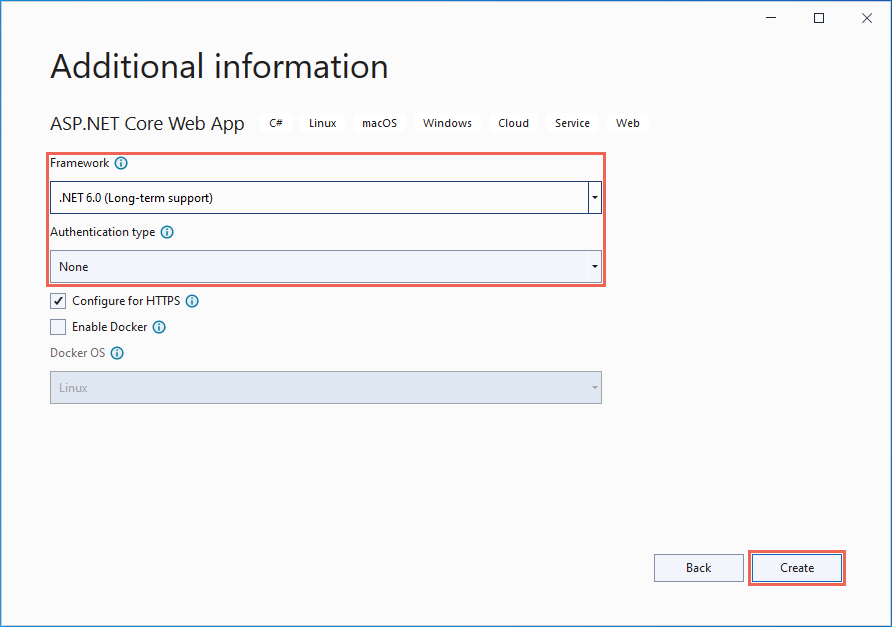Click the ASP.NET Core Web App title
Image resolution: width=892 pixels, height=627 pixels.
pyautogui.click(x=147, y=123)
